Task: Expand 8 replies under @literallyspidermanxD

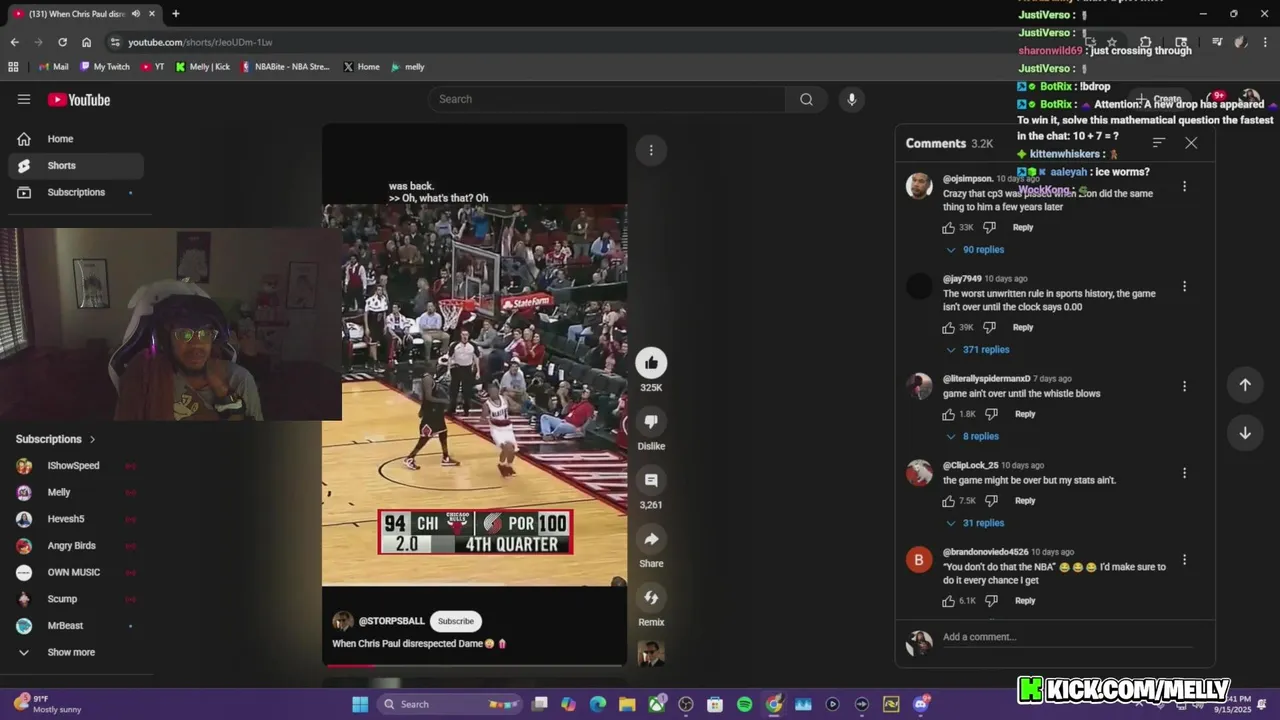Action: [x=972, y=437]
